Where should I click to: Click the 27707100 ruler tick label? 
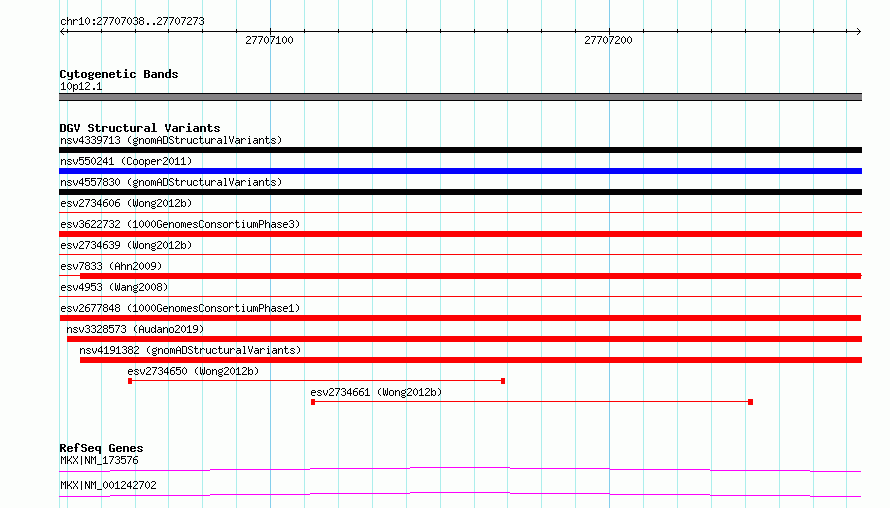coord(269,40)
